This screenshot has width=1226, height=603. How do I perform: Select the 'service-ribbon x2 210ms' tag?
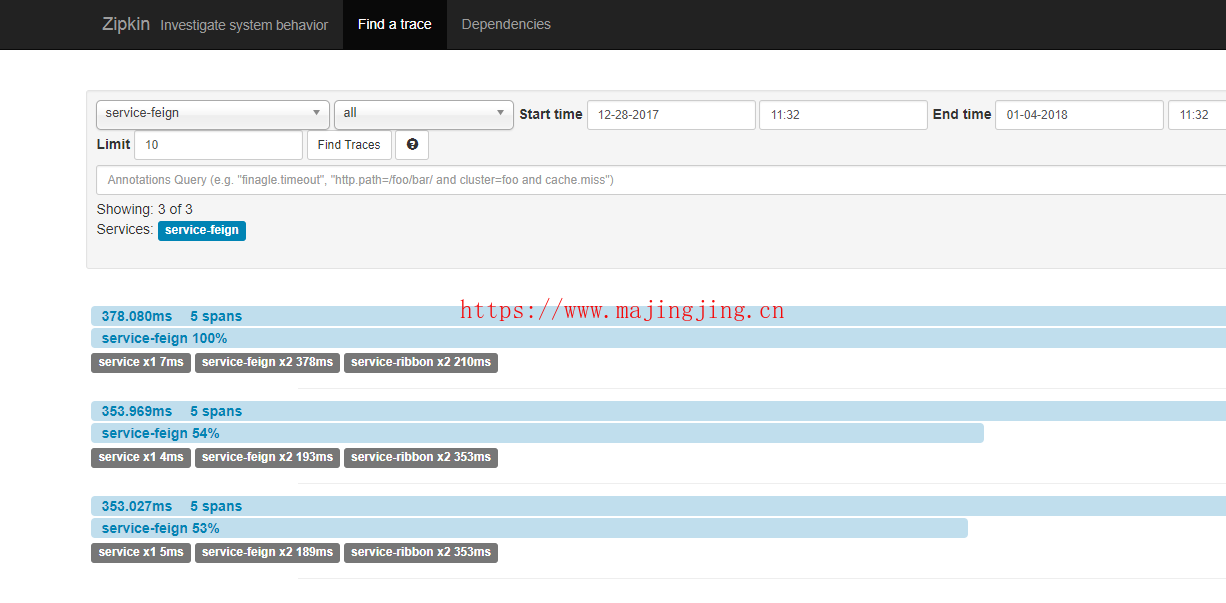[x=421, y=362]
